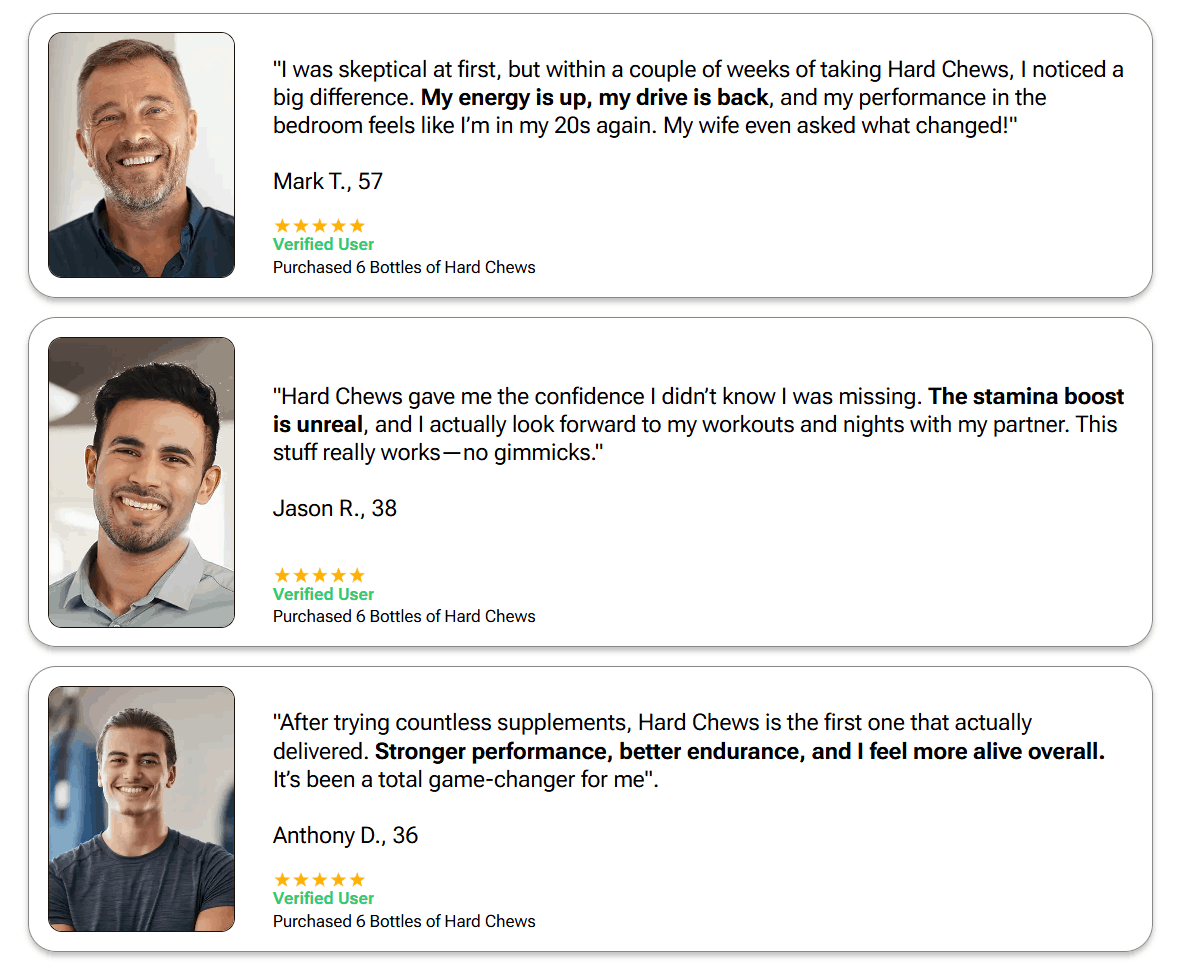The height and width of the screenshot is (967, 1186).
Task: Click Verified User label in Anthony D.'s review
Action: click(x=323, y=898)
